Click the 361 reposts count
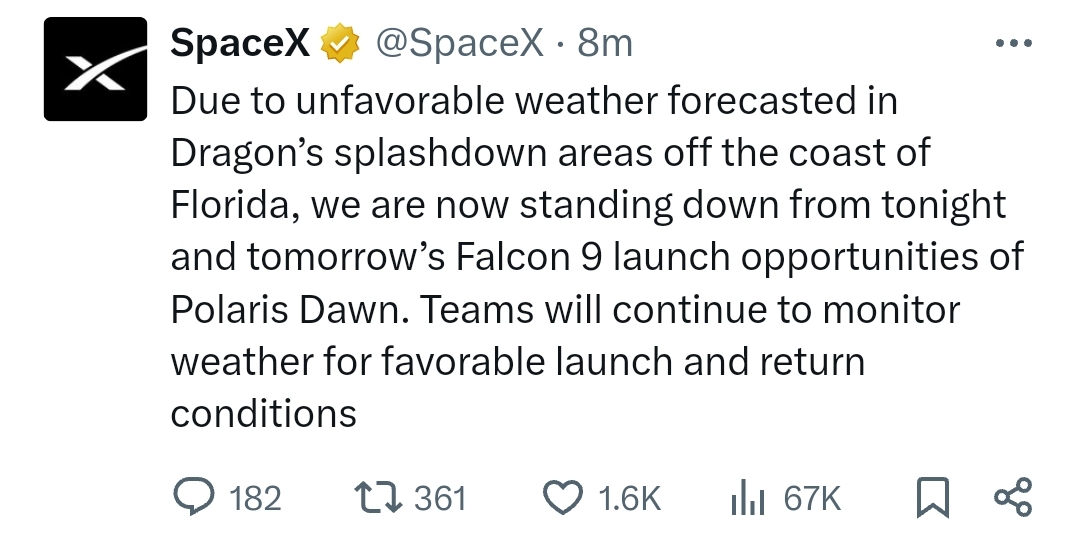This screenshot has width=1080, height=546. coord(440,498)
